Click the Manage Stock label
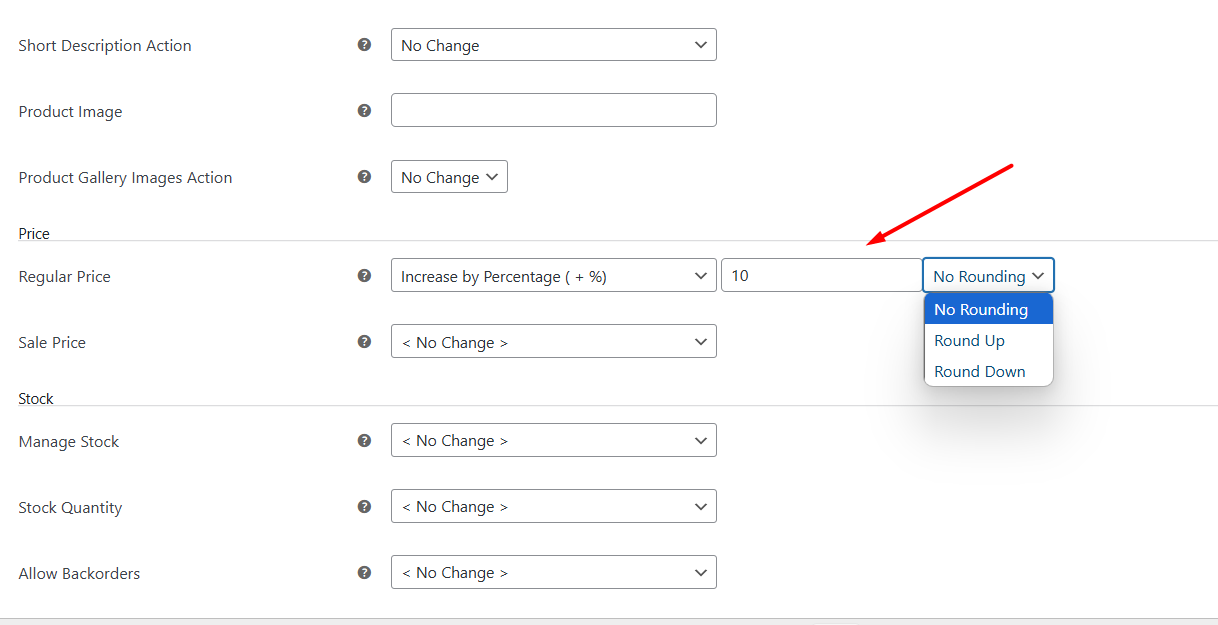Viewport: 1218px width, 625px height. [x=69, y=442]
